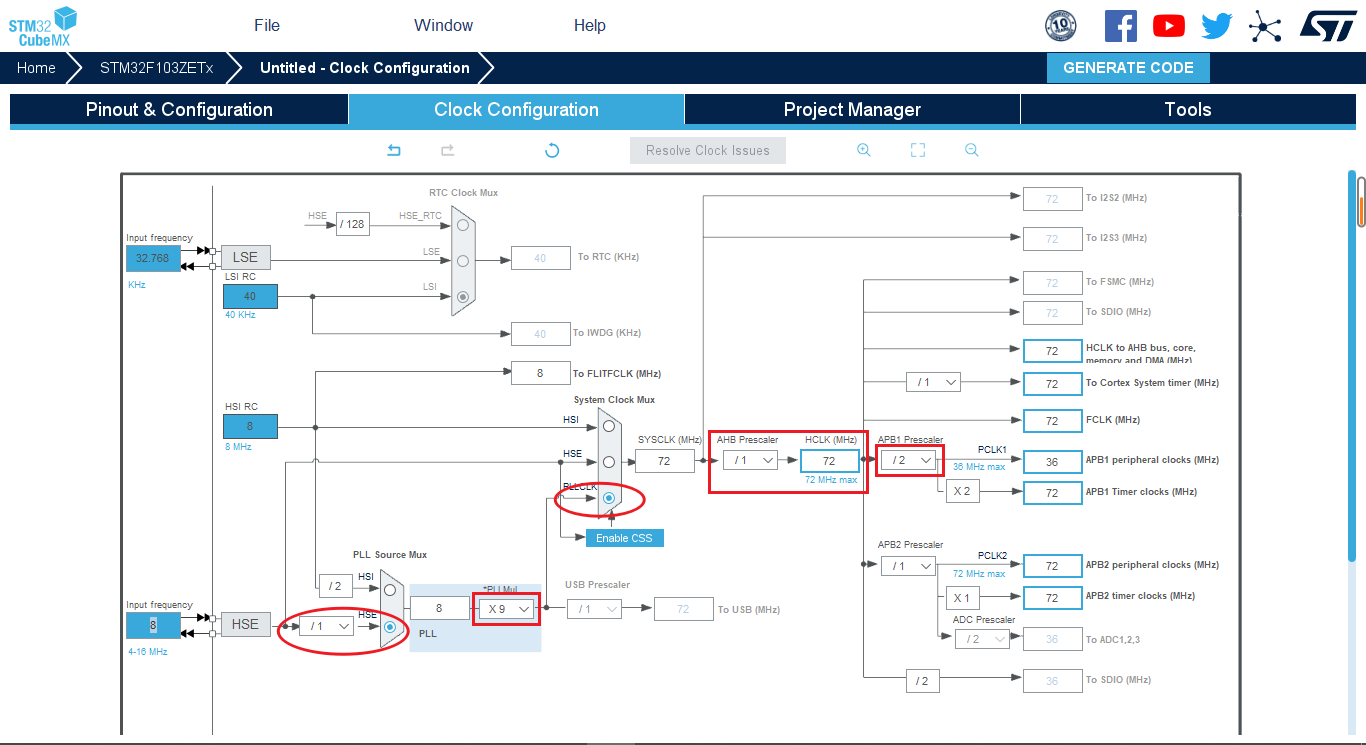
Task: Switch to Clock Configuration tab
Action: (516, 110)
